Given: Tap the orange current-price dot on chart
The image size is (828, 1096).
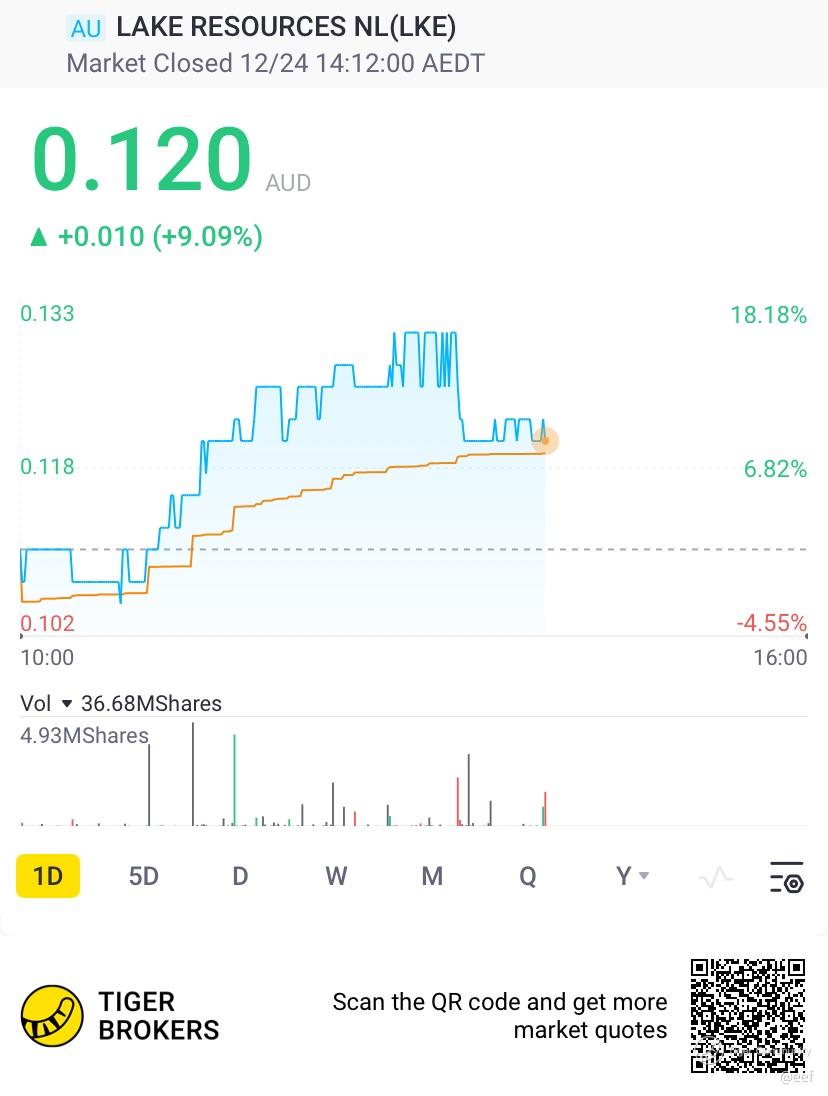Looking at the screenshot, I should [x=545, y=440].
